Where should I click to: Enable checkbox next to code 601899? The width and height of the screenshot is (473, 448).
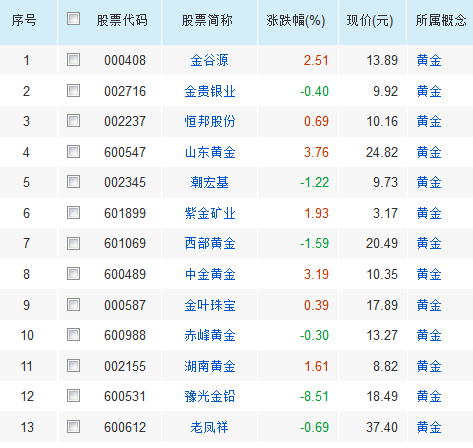pyautogui.click(x=73, y=213)
